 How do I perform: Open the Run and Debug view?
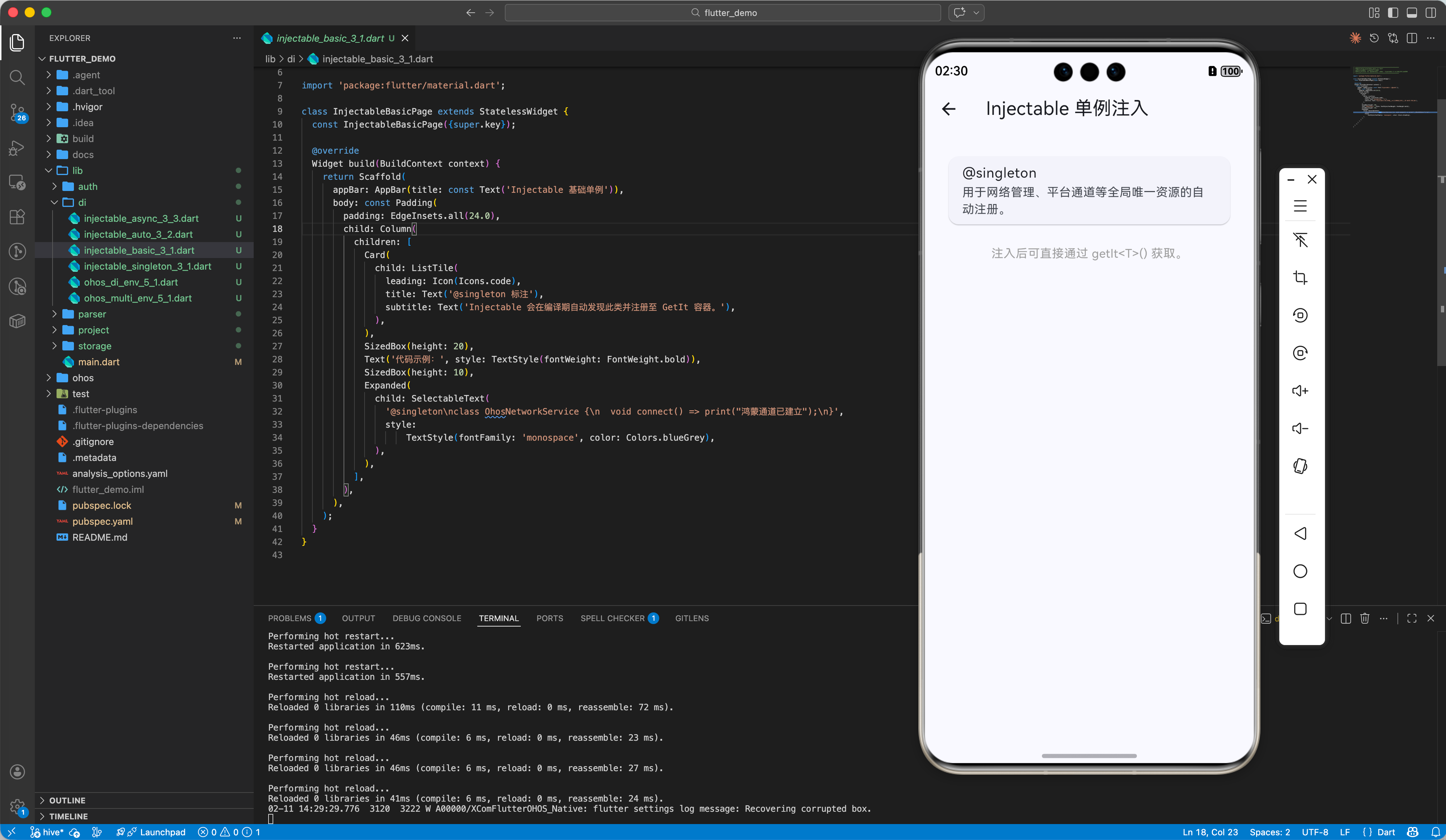pos(17,148)
